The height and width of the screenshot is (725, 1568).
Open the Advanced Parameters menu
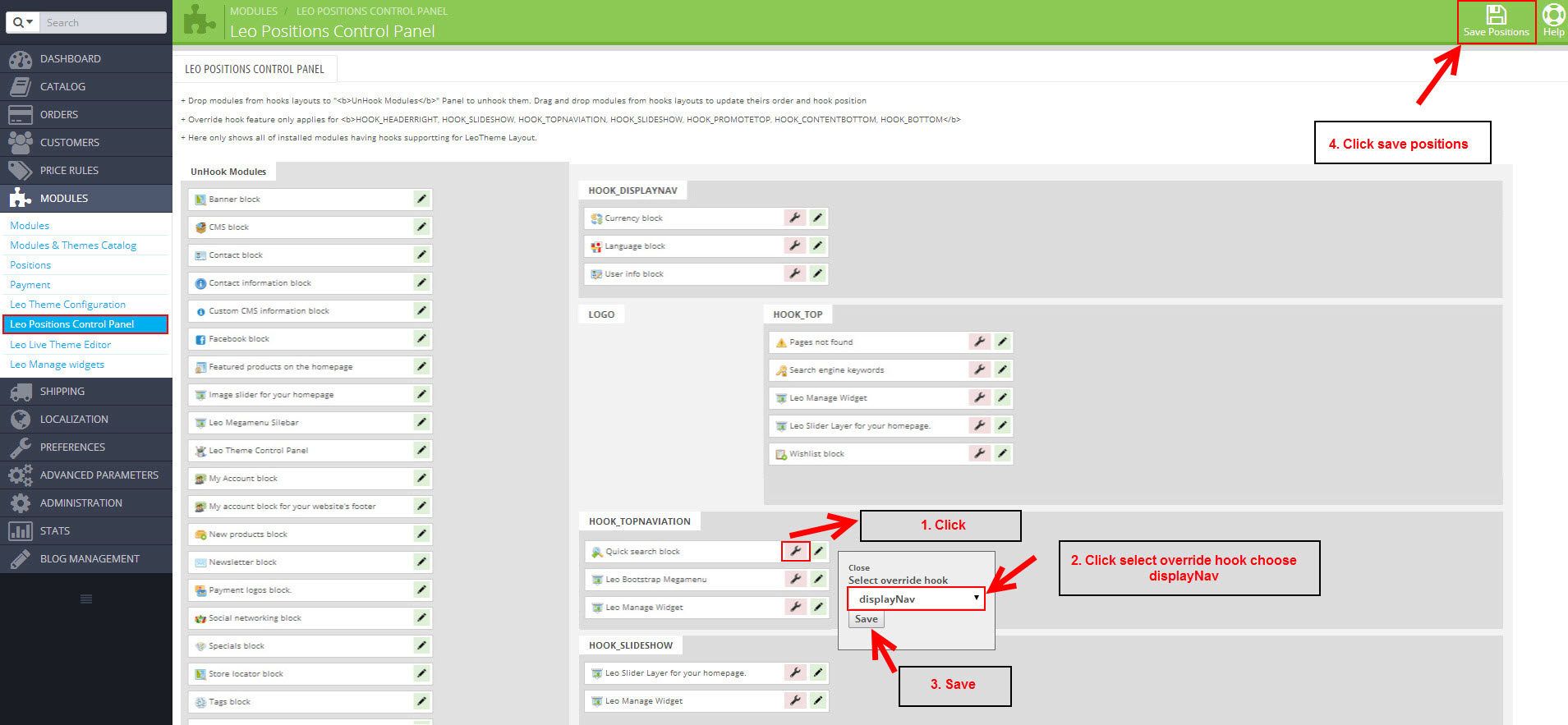click(86, 475)
